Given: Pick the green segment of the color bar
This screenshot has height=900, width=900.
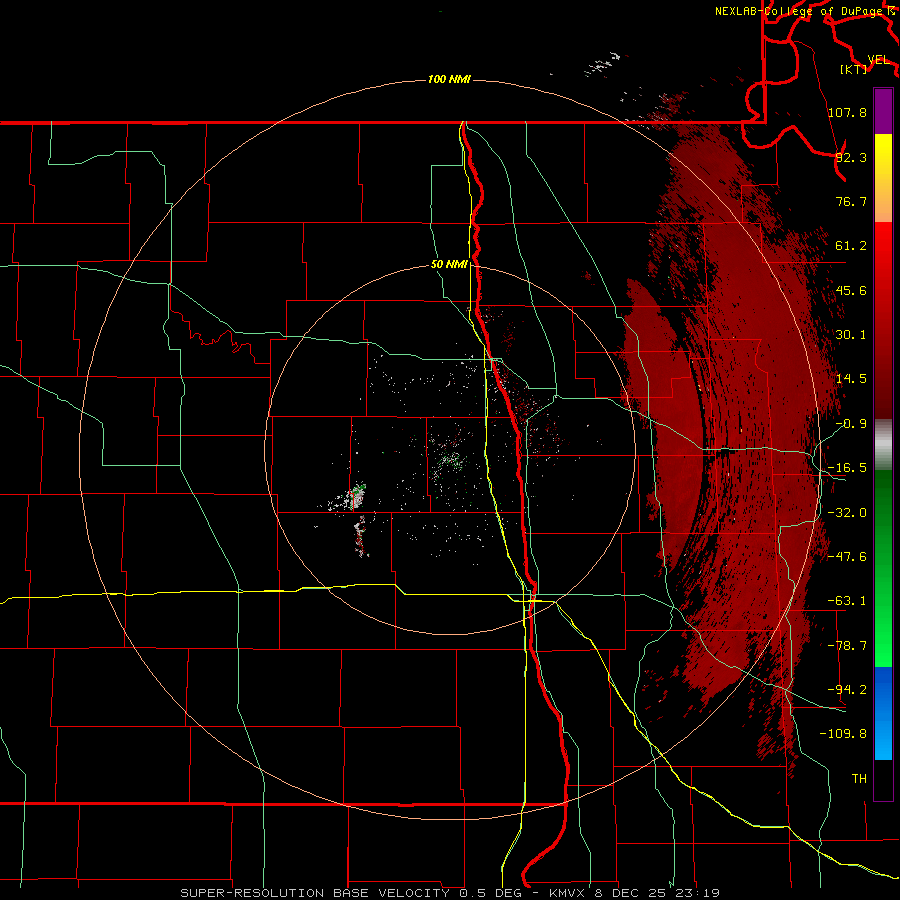Looking at the screenshot, I should (x=883, y=568).
